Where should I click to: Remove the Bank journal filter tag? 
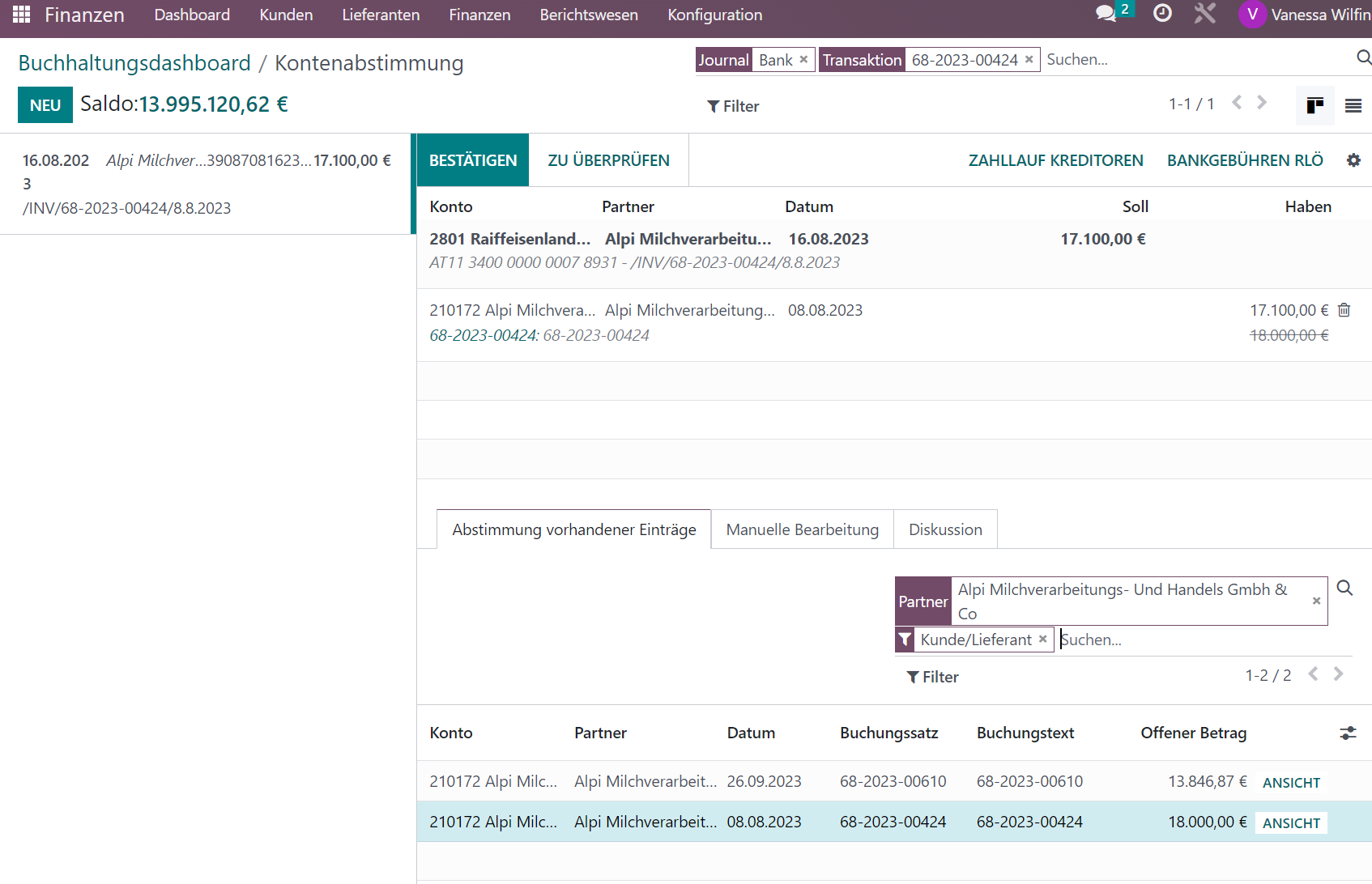[x=803, y=59]
